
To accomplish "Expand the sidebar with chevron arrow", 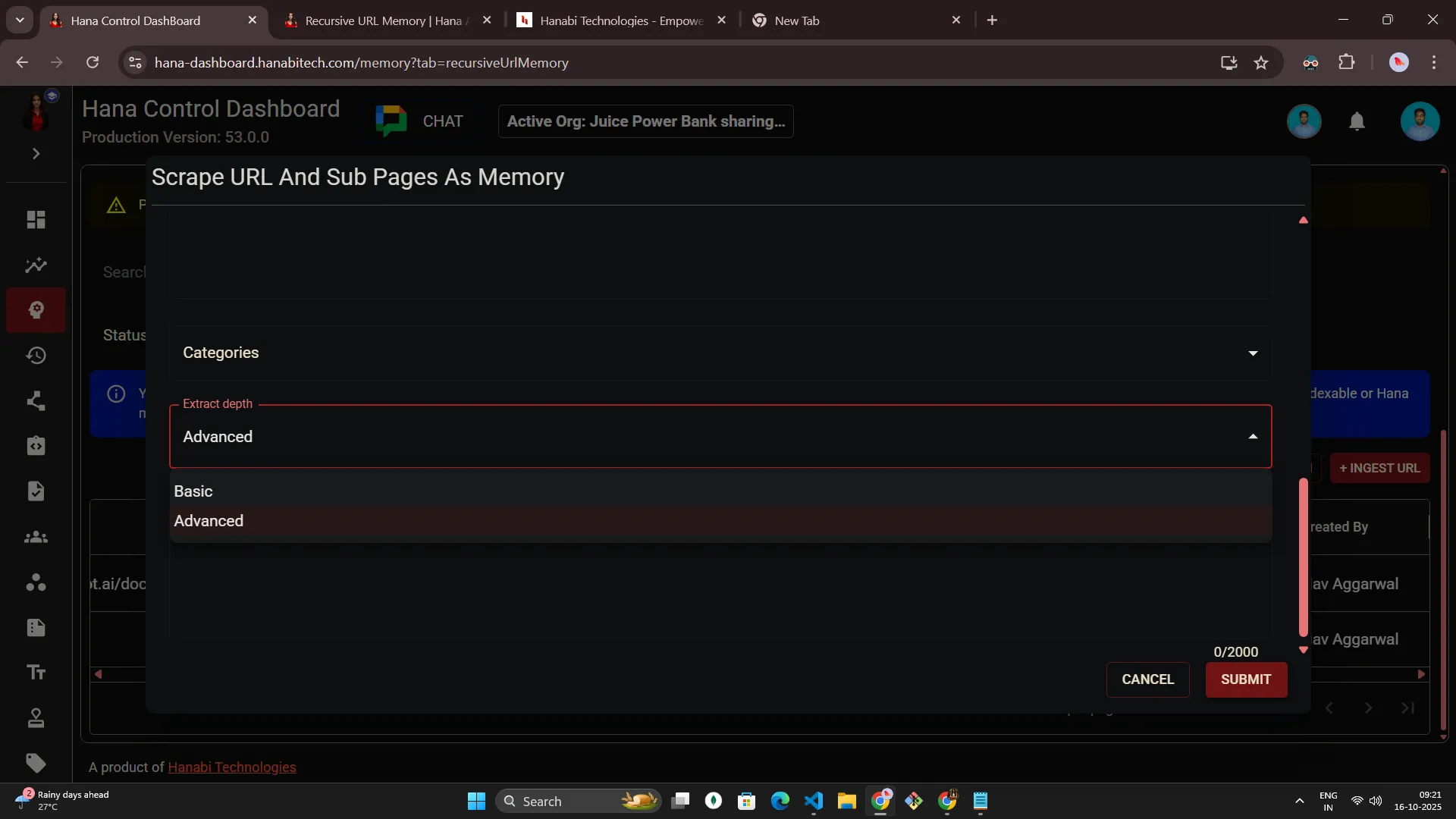I will 36,154.
